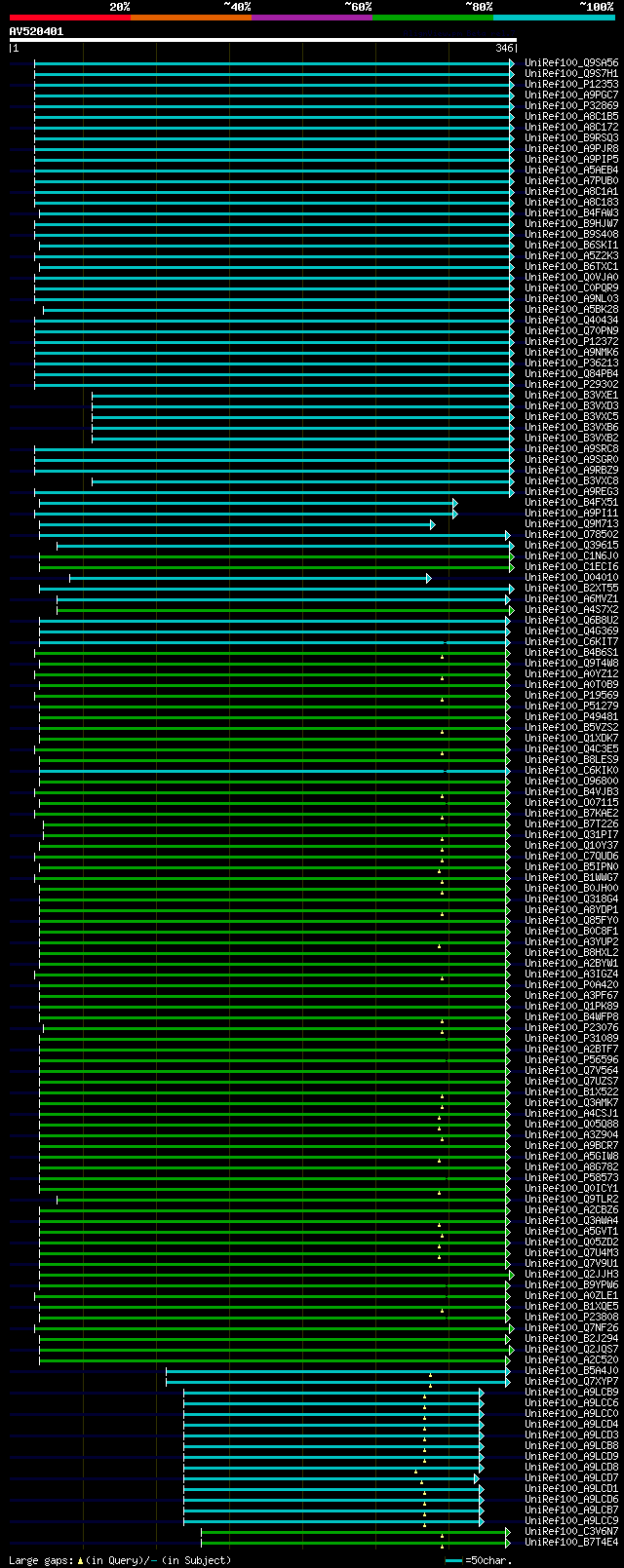Image resolution: width=624 pixels, height=1568 pixels.
Task: Select the UniRef100_C7QUD6 label
Action: click(x=571, y=857)
